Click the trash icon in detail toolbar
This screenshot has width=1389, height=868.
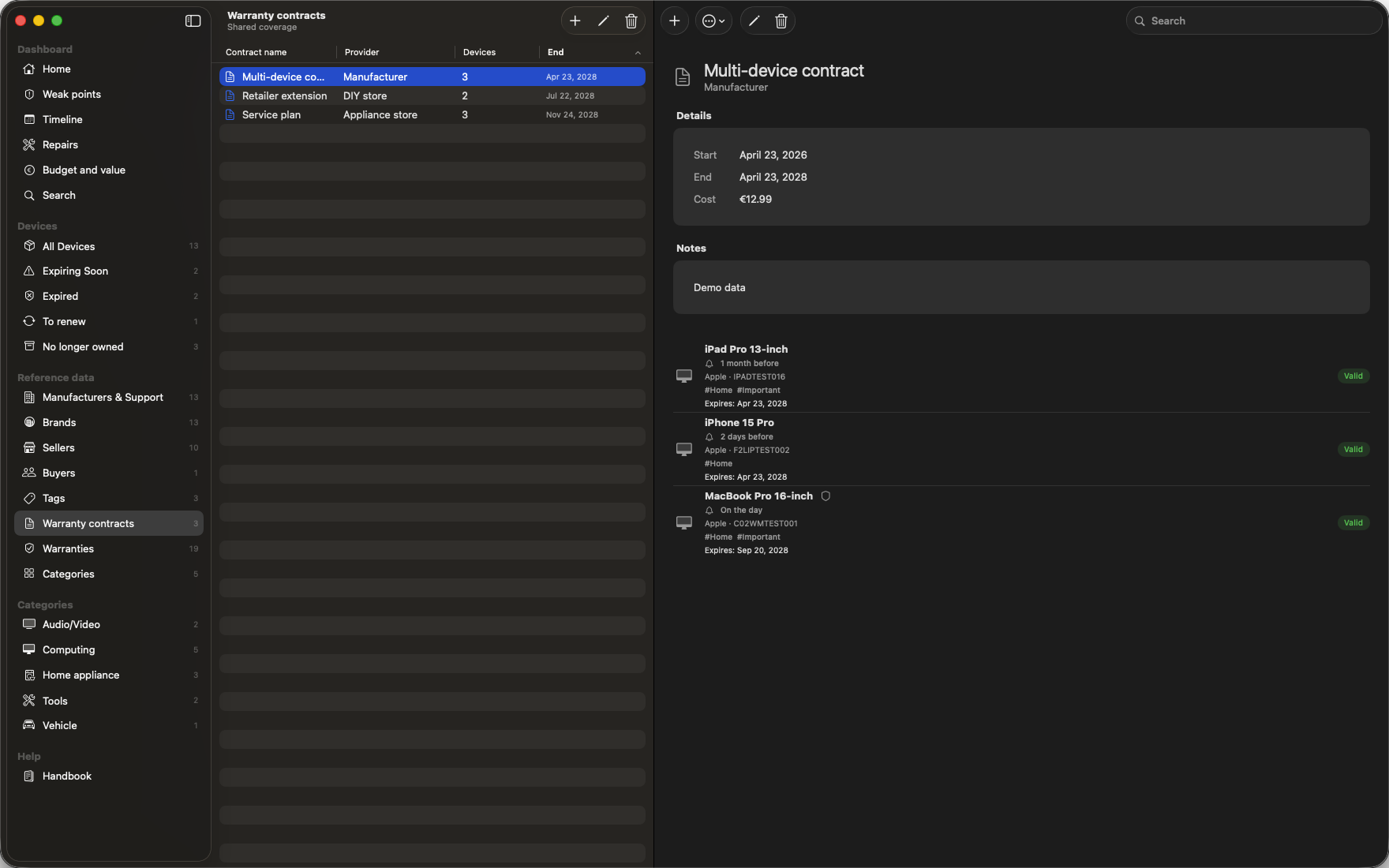(x=781, y=21)
